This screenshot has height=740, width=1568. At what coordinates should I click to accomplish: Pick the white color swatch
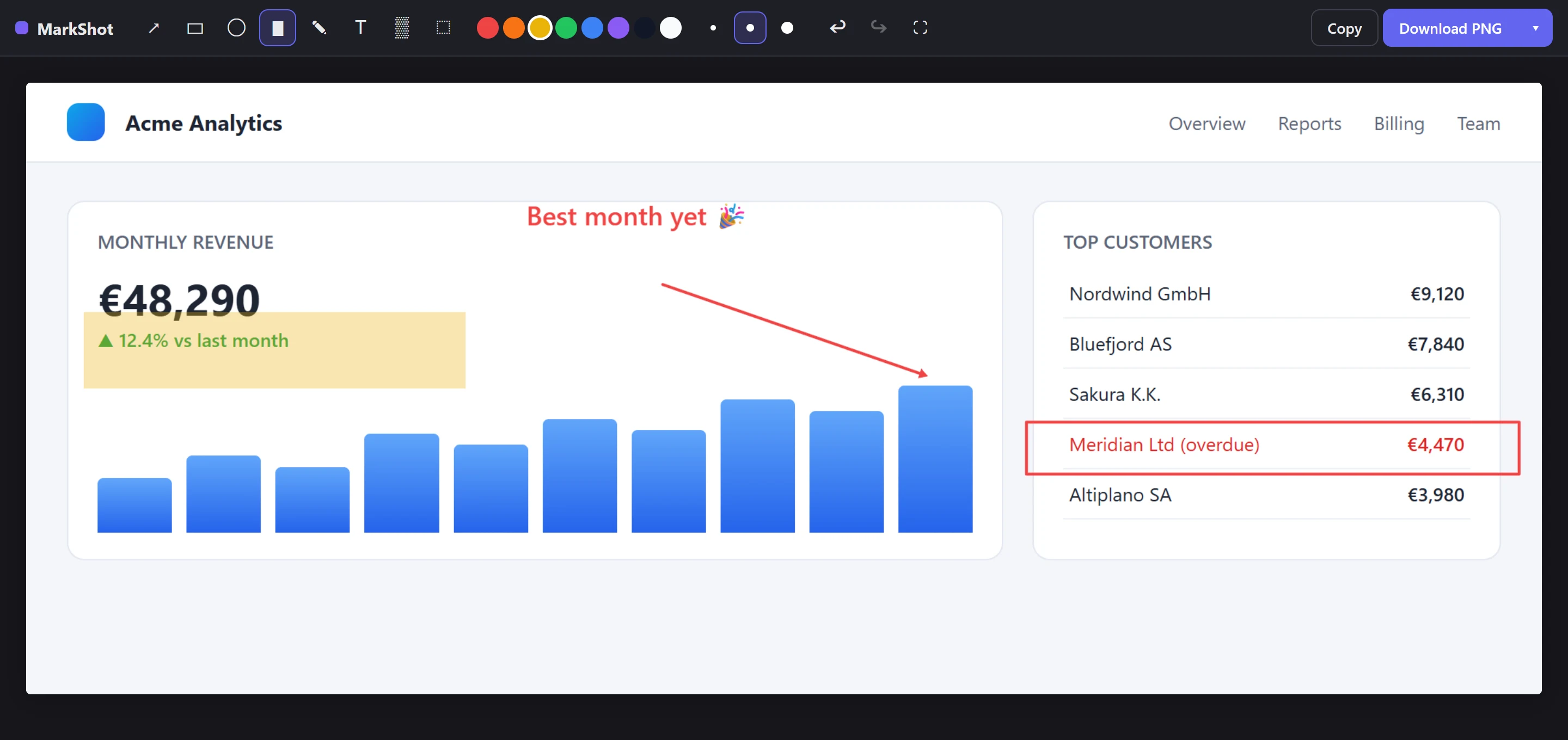671,28
